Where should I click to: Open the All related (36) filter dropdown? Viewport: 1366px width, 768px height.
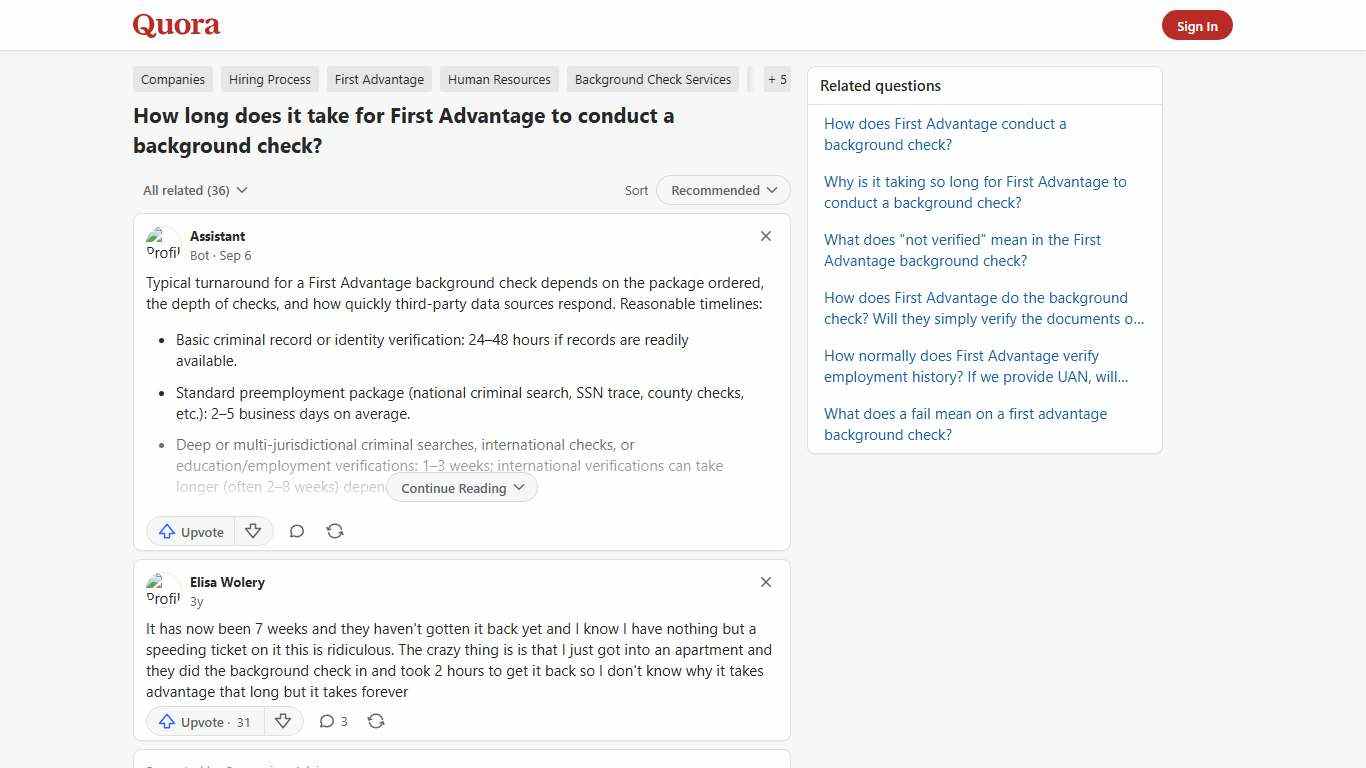tap(195, 190)
